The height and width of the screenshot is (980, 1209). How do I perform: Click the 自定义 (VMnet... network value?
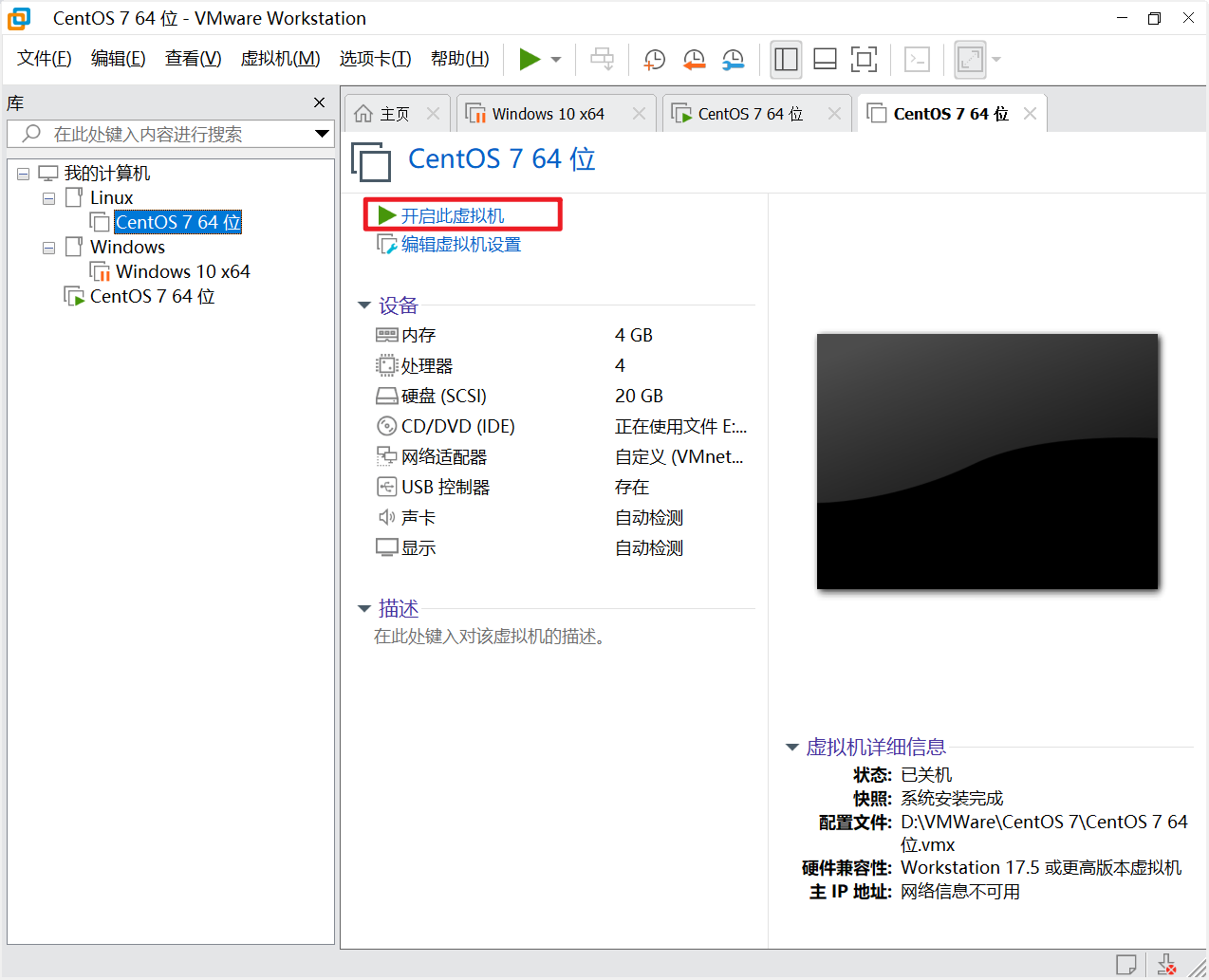tap(679, 456)
